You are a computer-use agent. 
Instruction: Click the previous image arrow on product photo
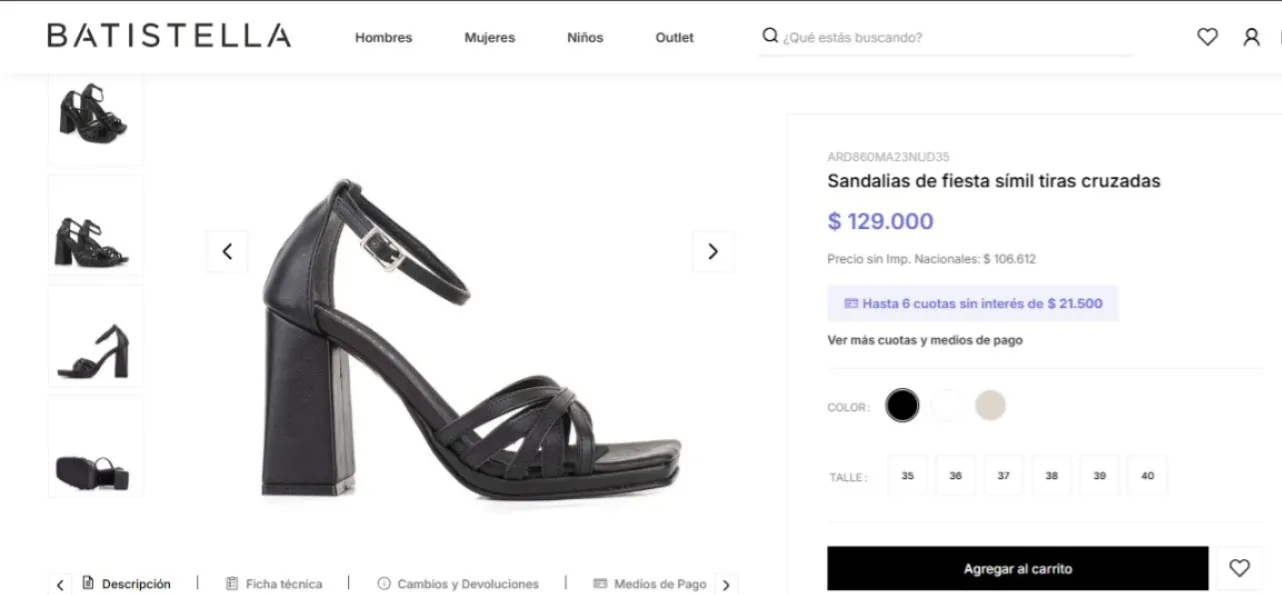tap(227, 251)
